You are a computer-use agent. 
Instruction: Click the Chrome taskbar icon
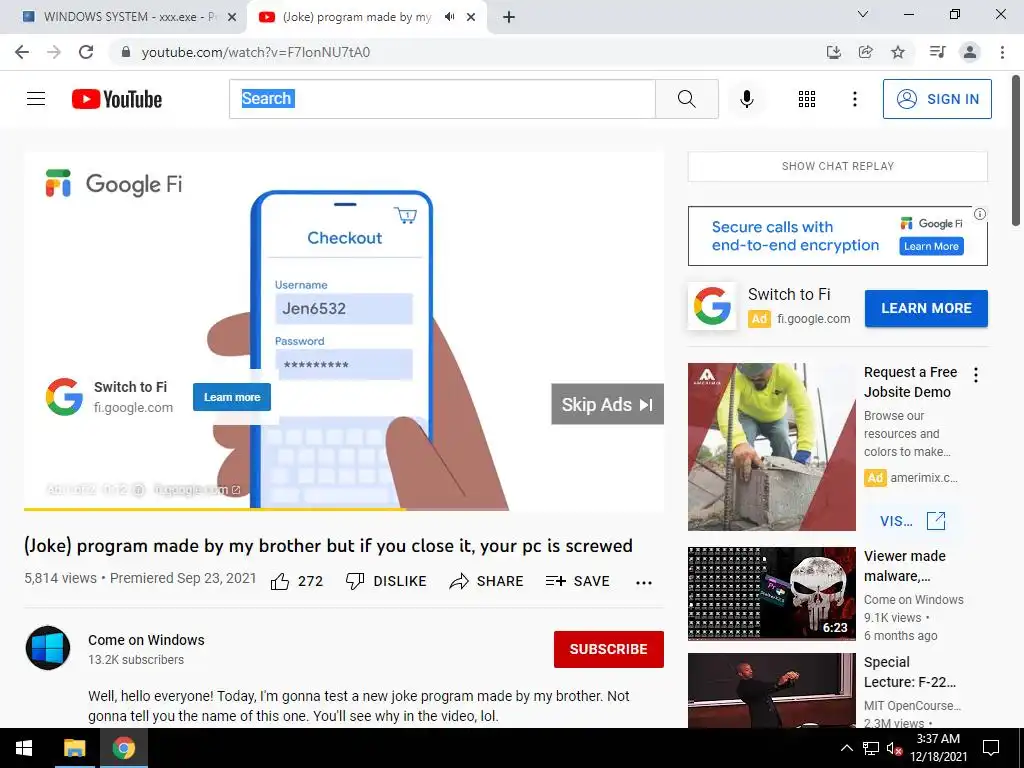[x=123, y=748]
